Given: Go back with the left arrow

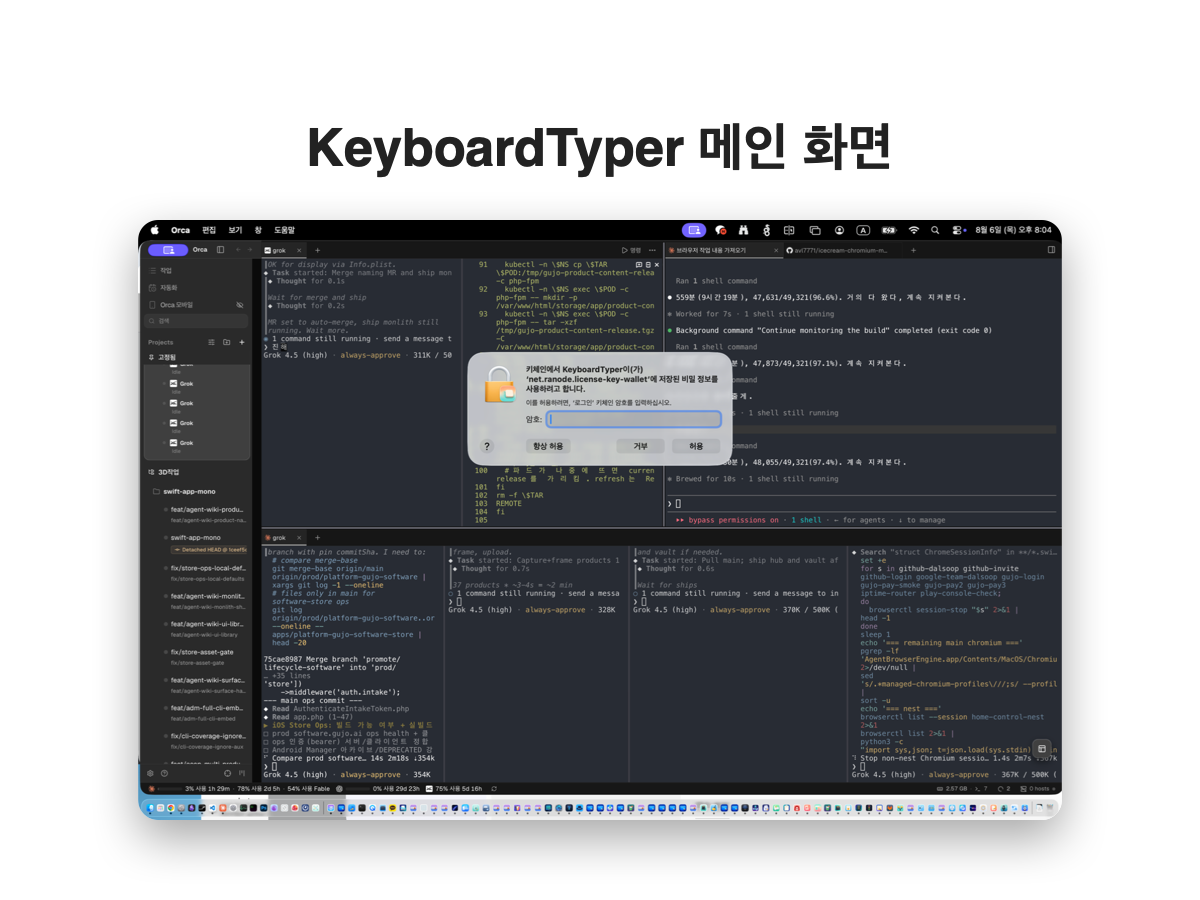Looking at the screenshot, I should [238, 250].
